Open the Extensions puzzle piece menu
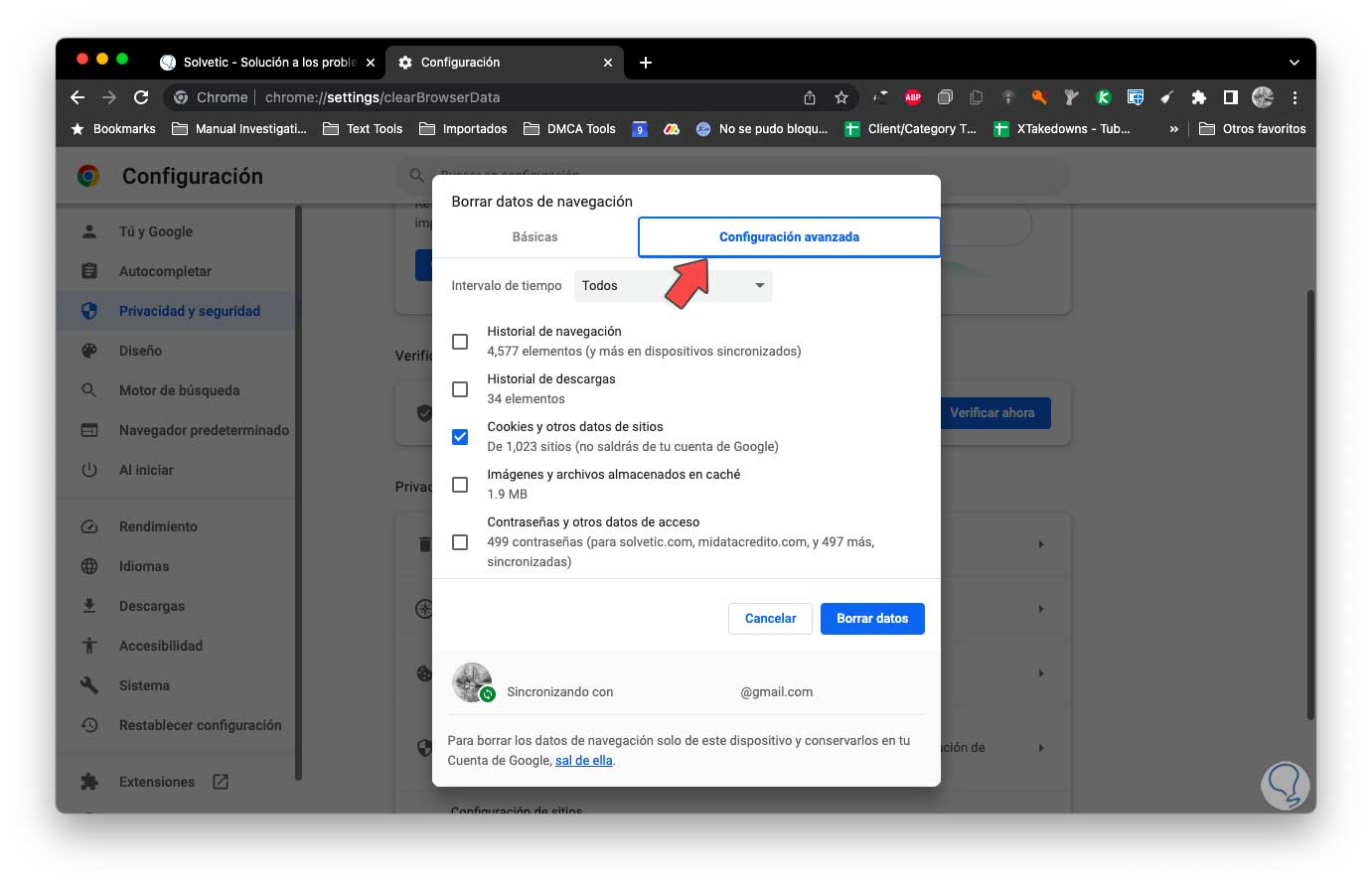1372x887 pixels. point(1199,97)
